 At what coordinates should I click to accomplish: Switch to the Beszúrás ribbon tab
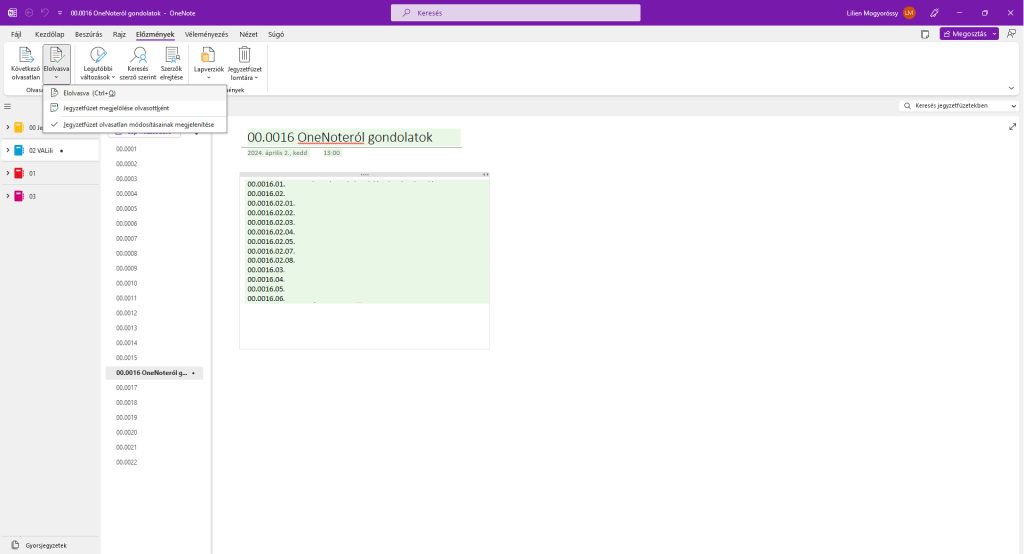88,34
